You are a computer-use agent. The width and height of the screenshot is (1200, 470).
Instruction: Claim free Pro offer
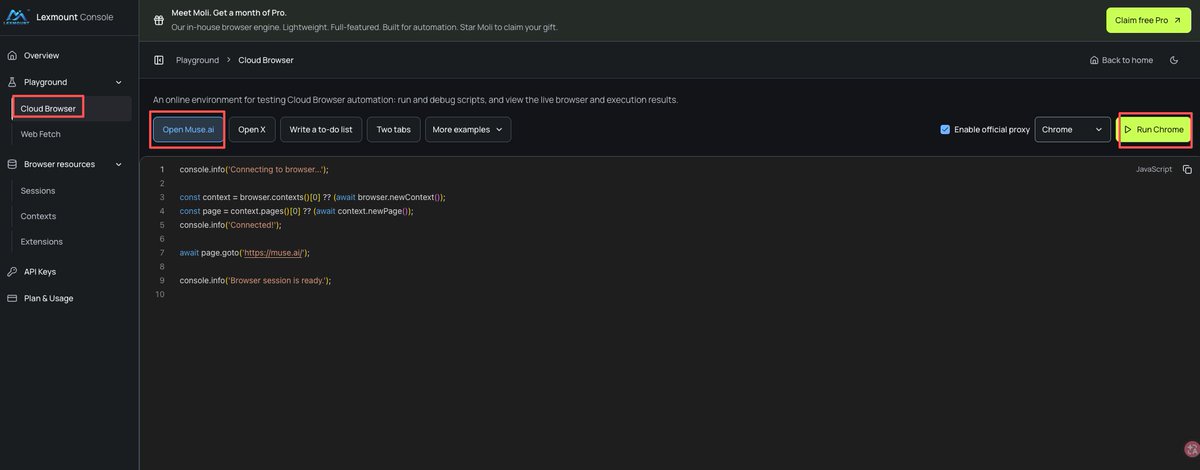coord(1148,20)
